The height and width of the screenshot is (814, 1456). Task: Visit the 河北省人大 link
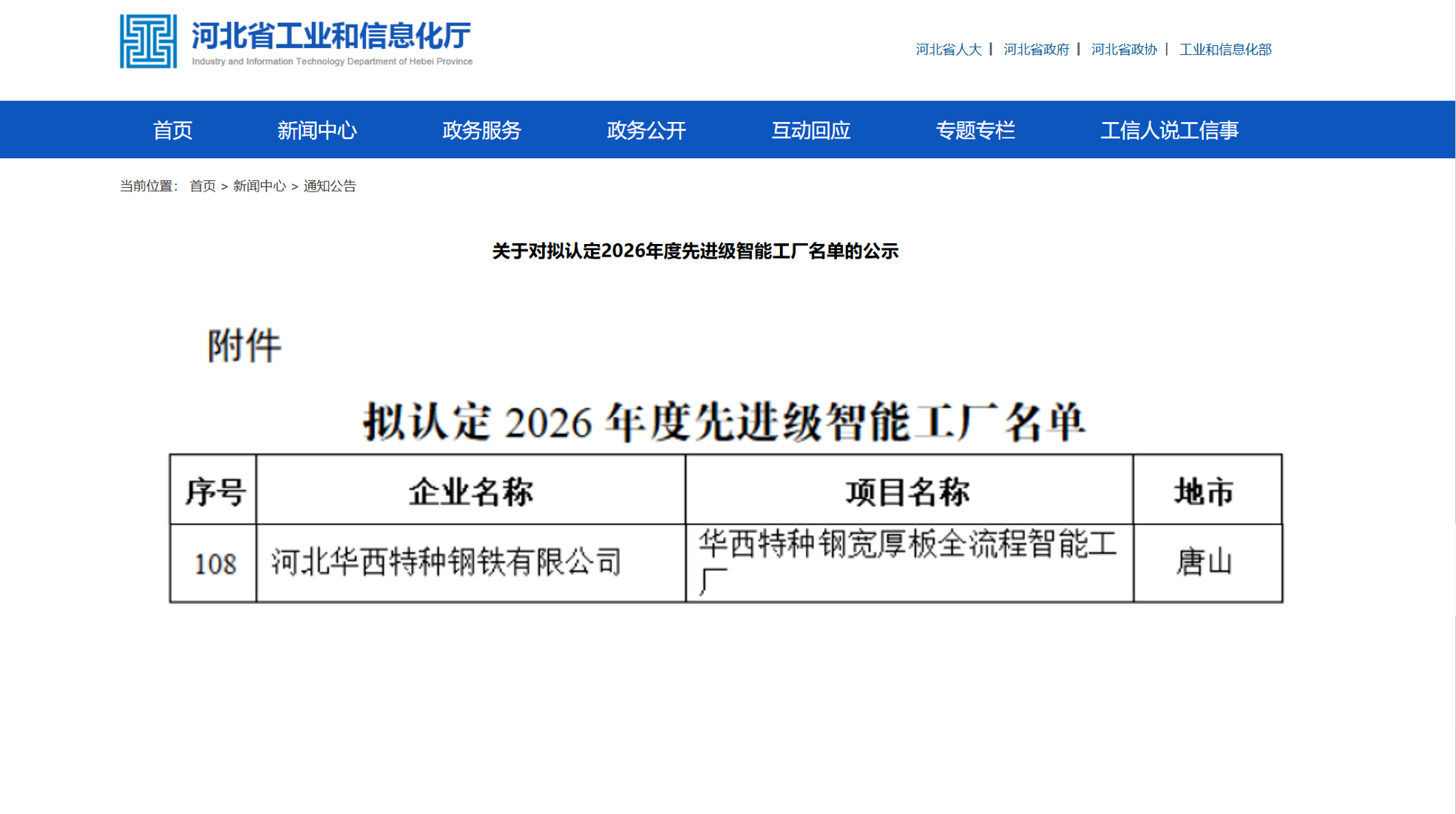pyautogui.click(x=948, y=50)
